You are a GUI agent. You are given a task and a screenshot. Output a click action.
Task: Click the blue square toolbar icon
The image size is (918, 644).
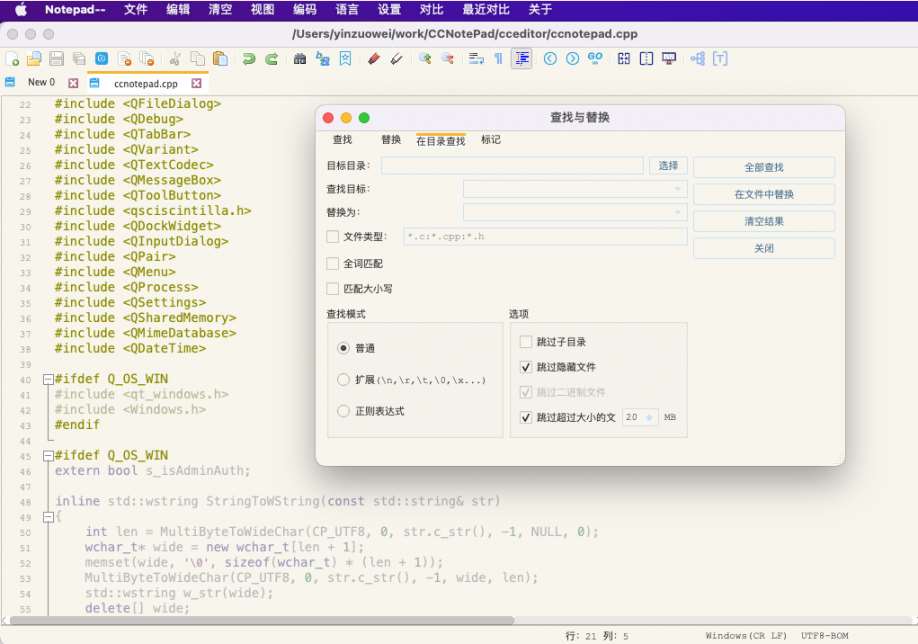point(102,59)
